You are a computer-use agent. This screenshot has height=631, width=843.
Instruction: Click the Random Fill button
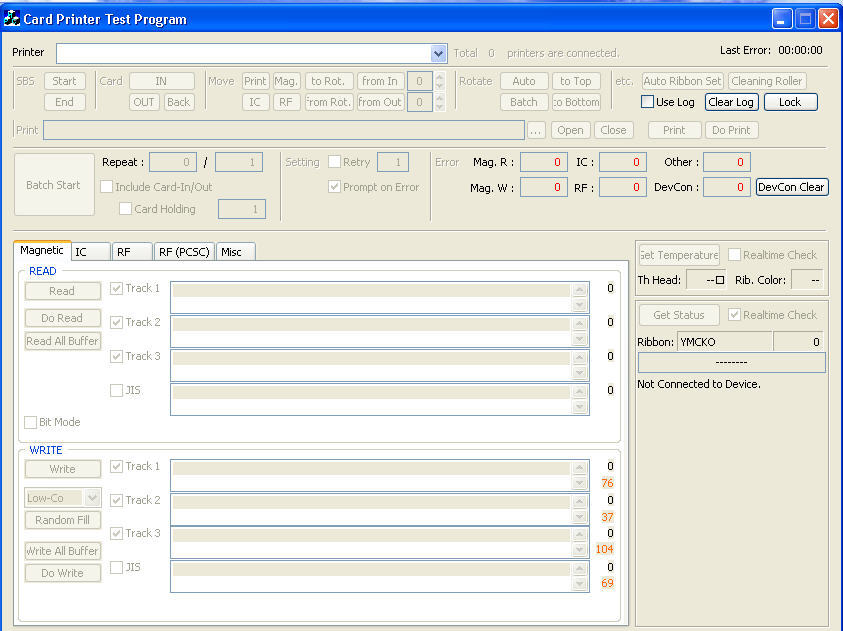click(x=62, y=520)
